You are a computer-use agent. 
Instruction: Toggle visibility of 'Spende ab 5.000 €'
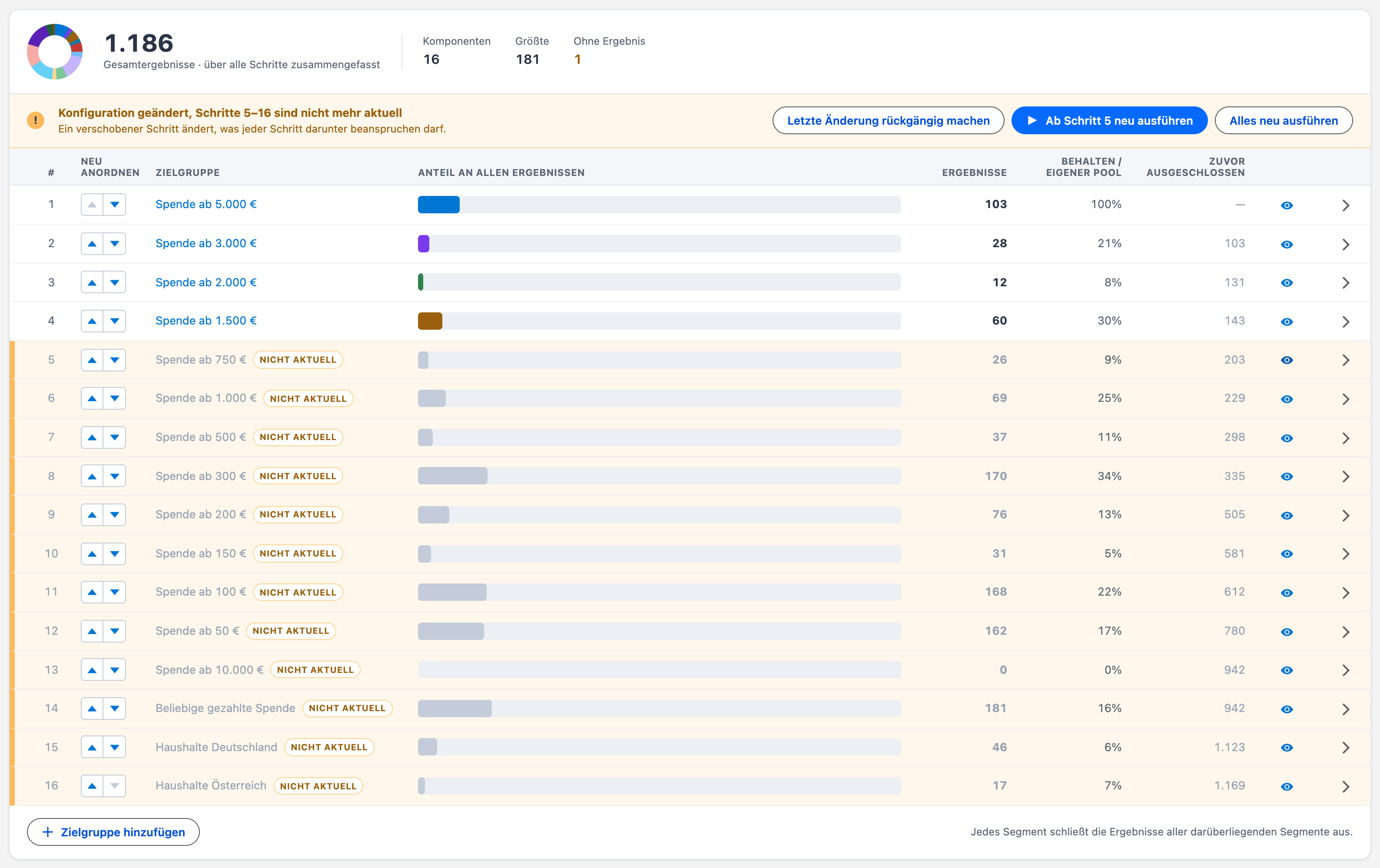[1287, 205]
